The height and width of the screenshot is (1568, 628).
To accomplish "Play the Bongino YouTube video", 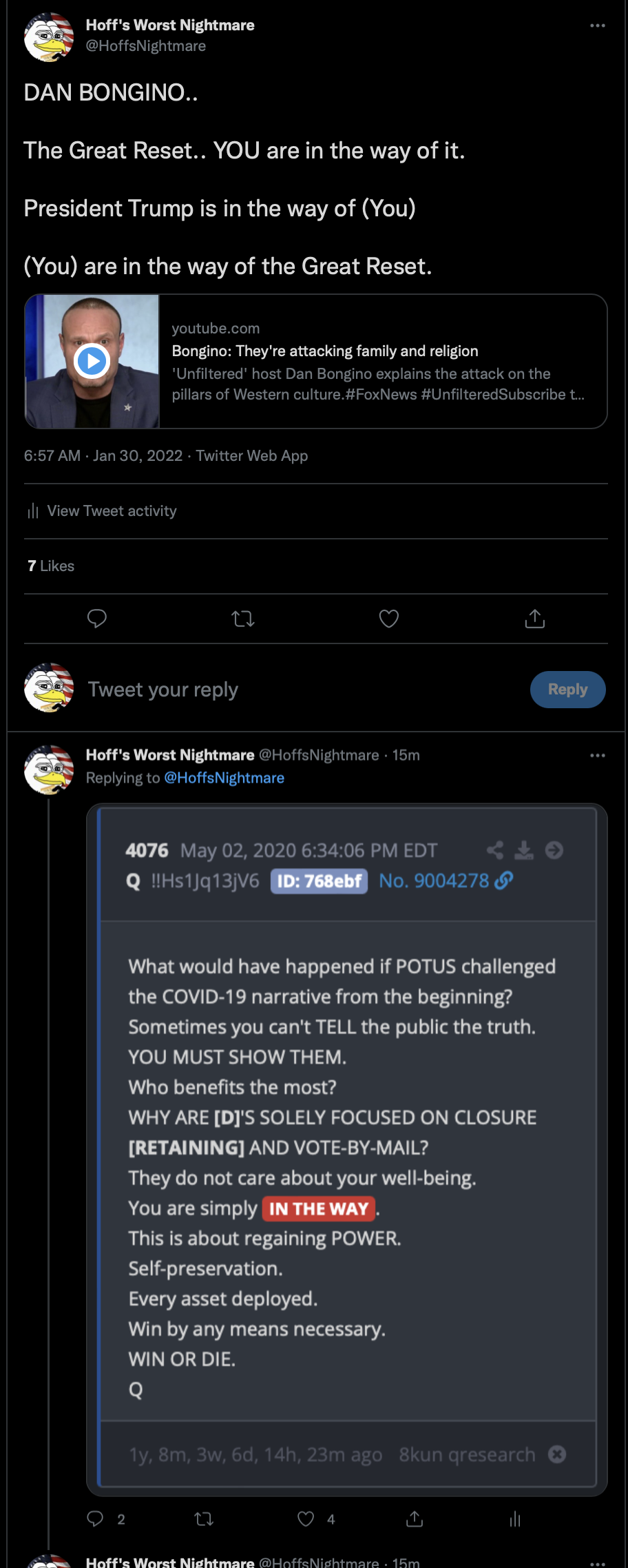I will coord(92,361).
